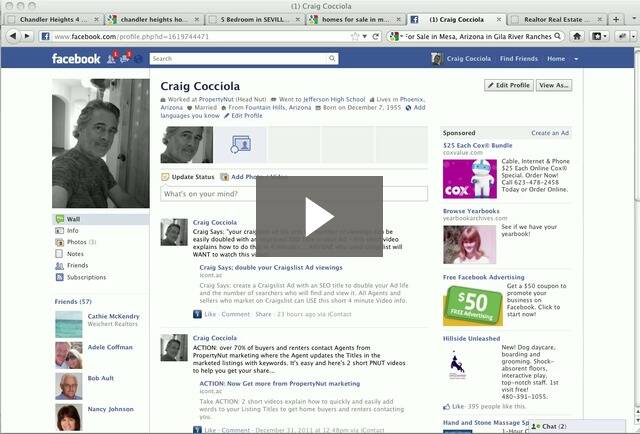Image resolution: width=640 pixels, height=434 pixels.
Task: Open bookmarks toolbar dropdown button
Action: pos(600,36)
